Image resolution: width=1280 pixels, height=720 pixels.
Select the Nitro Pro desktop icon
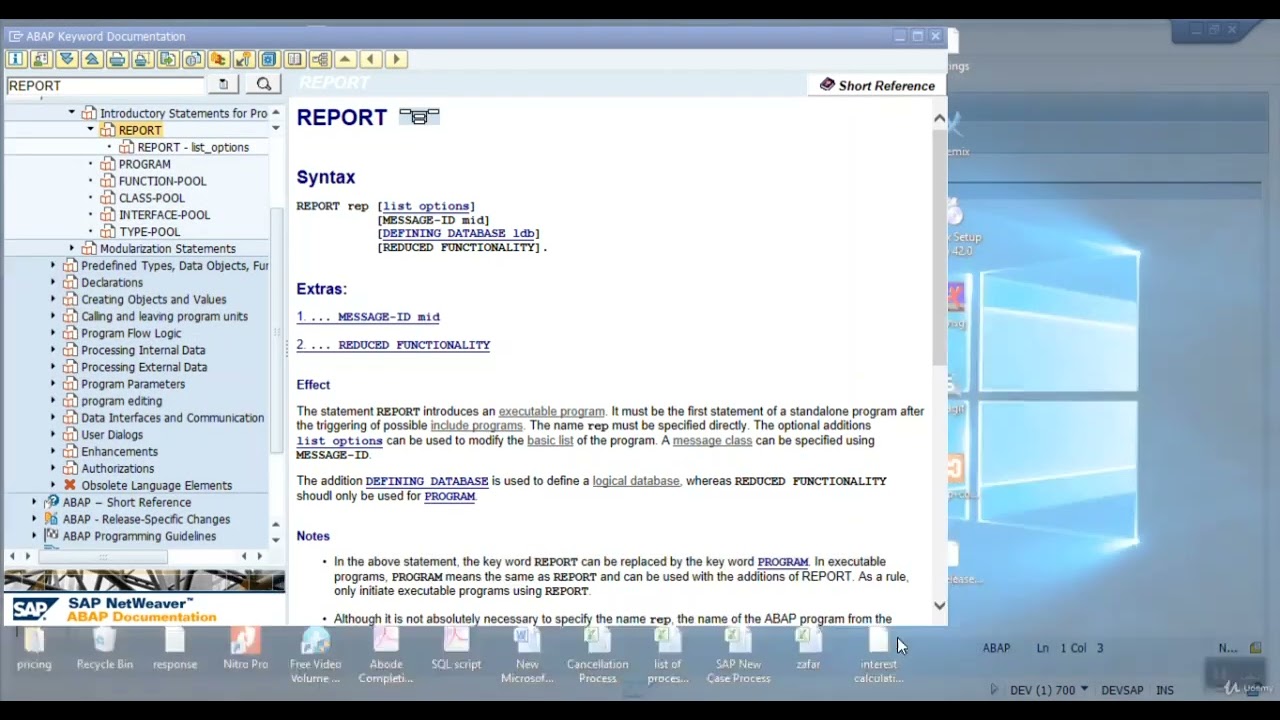(245, 647)
